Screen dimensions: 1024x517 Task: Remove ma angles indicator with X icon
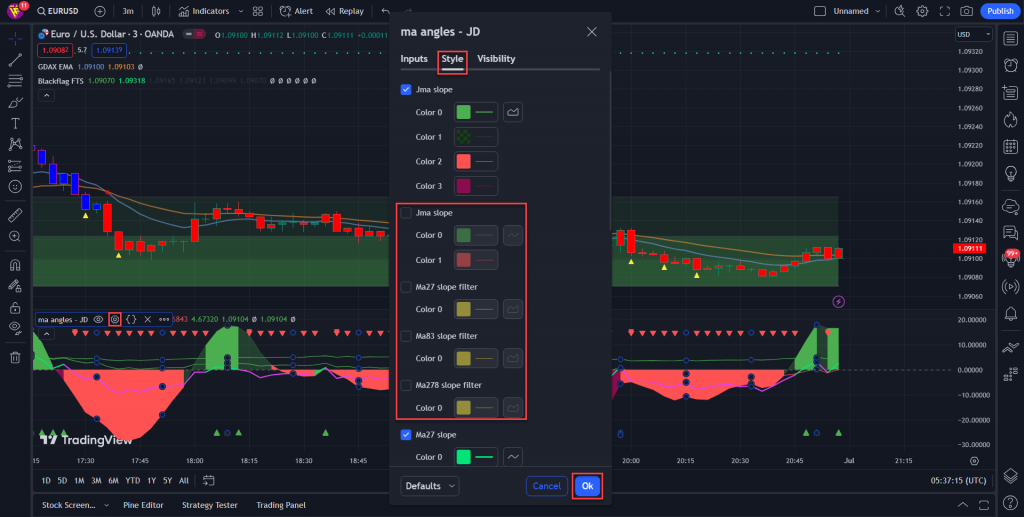(148, 319)
